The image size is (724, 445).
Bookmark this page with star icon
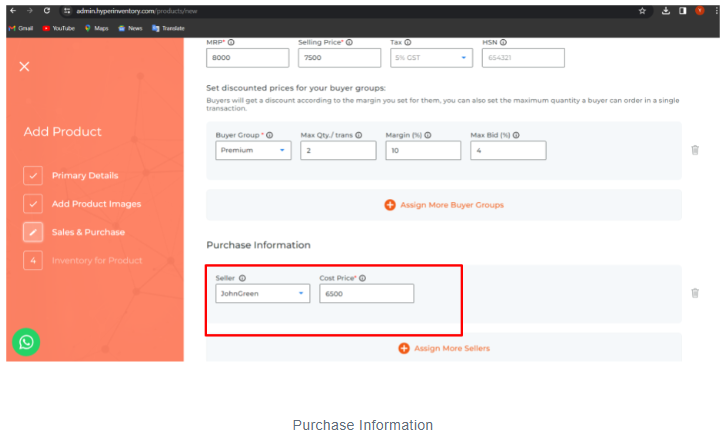point(642,11)
